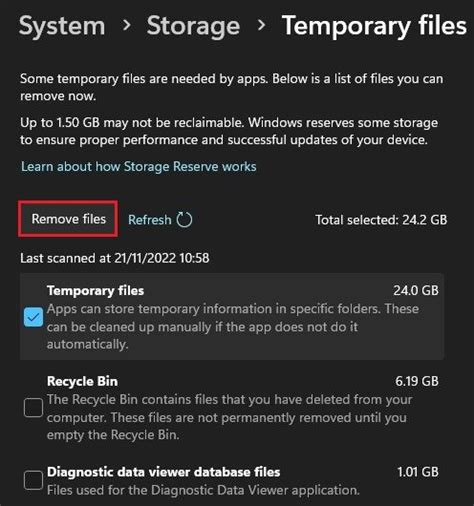Click the Remove files button
Image resolution: width=474 pixels, height=506 pixels.
(x=68, y=219)
